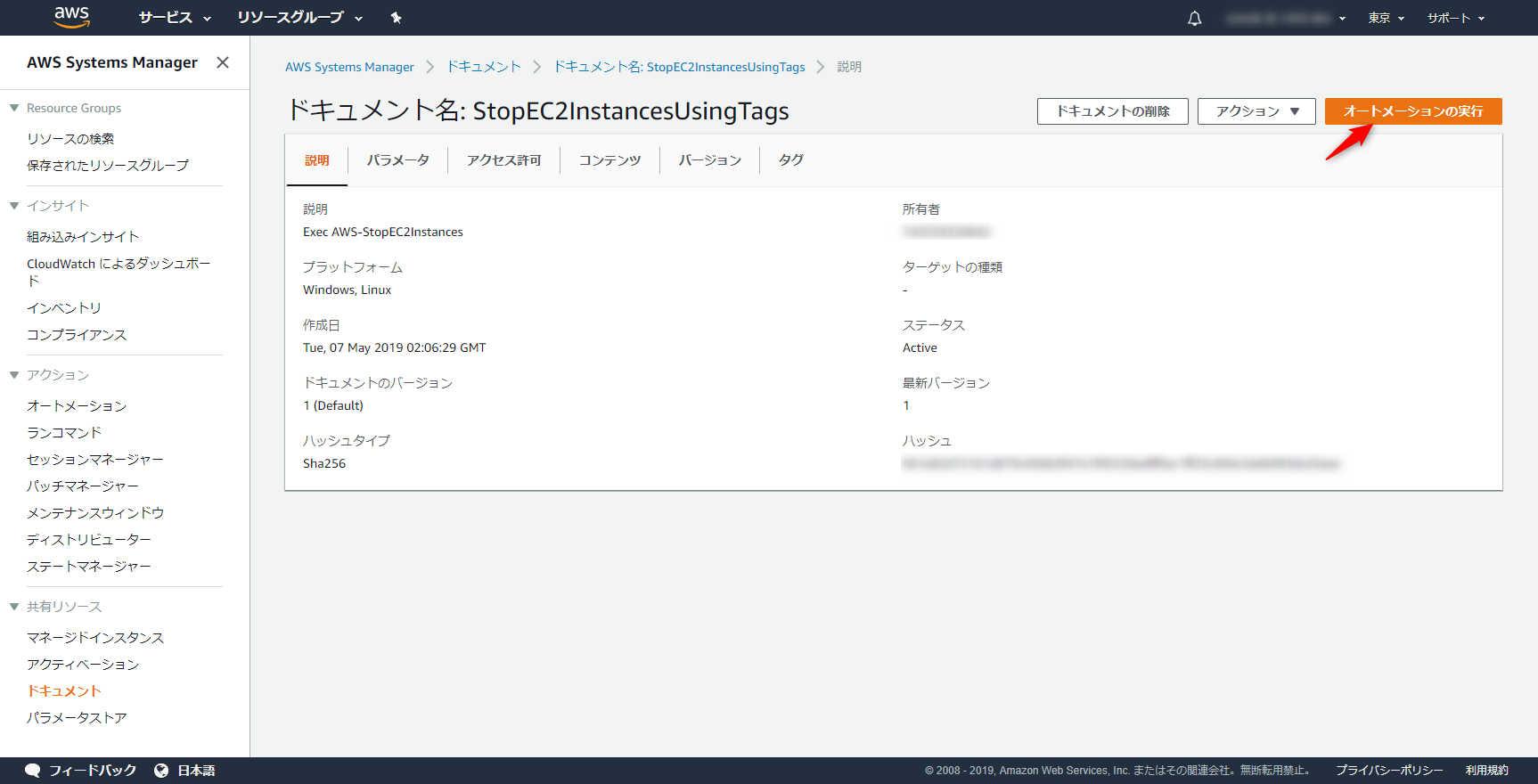Click the 1 (Default) document version value
The height and width of the screenshot is (784, 1538).
pos(333,406)
